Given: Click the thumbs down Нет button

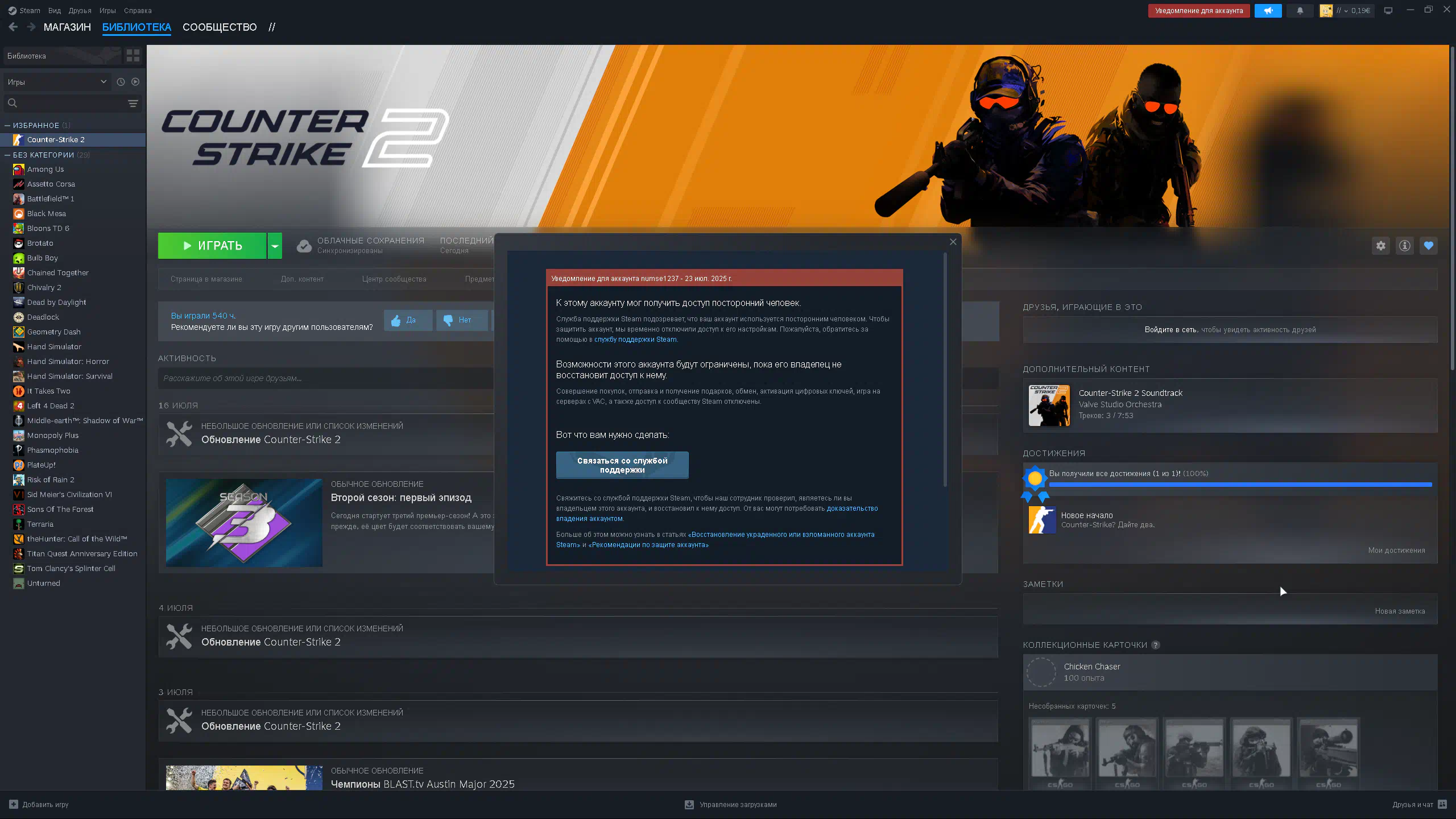Looking at the screenshot, I should 461,320.
